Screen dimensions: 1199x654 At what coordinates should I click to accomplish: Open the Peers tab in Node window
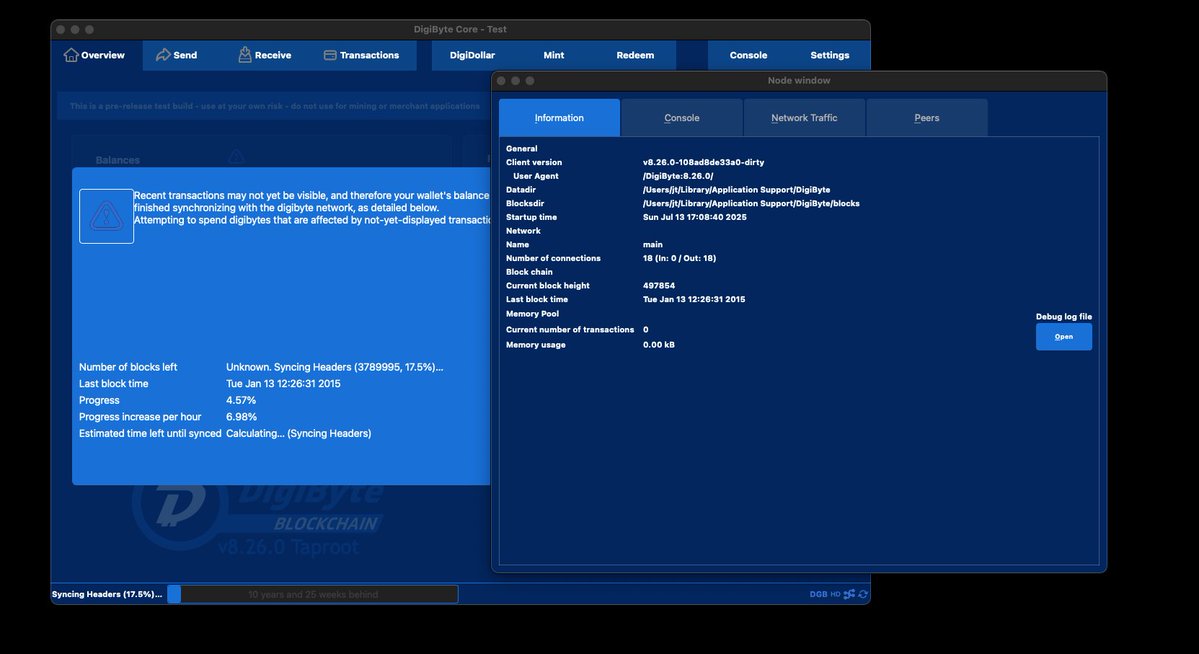(x=926, y=118)
